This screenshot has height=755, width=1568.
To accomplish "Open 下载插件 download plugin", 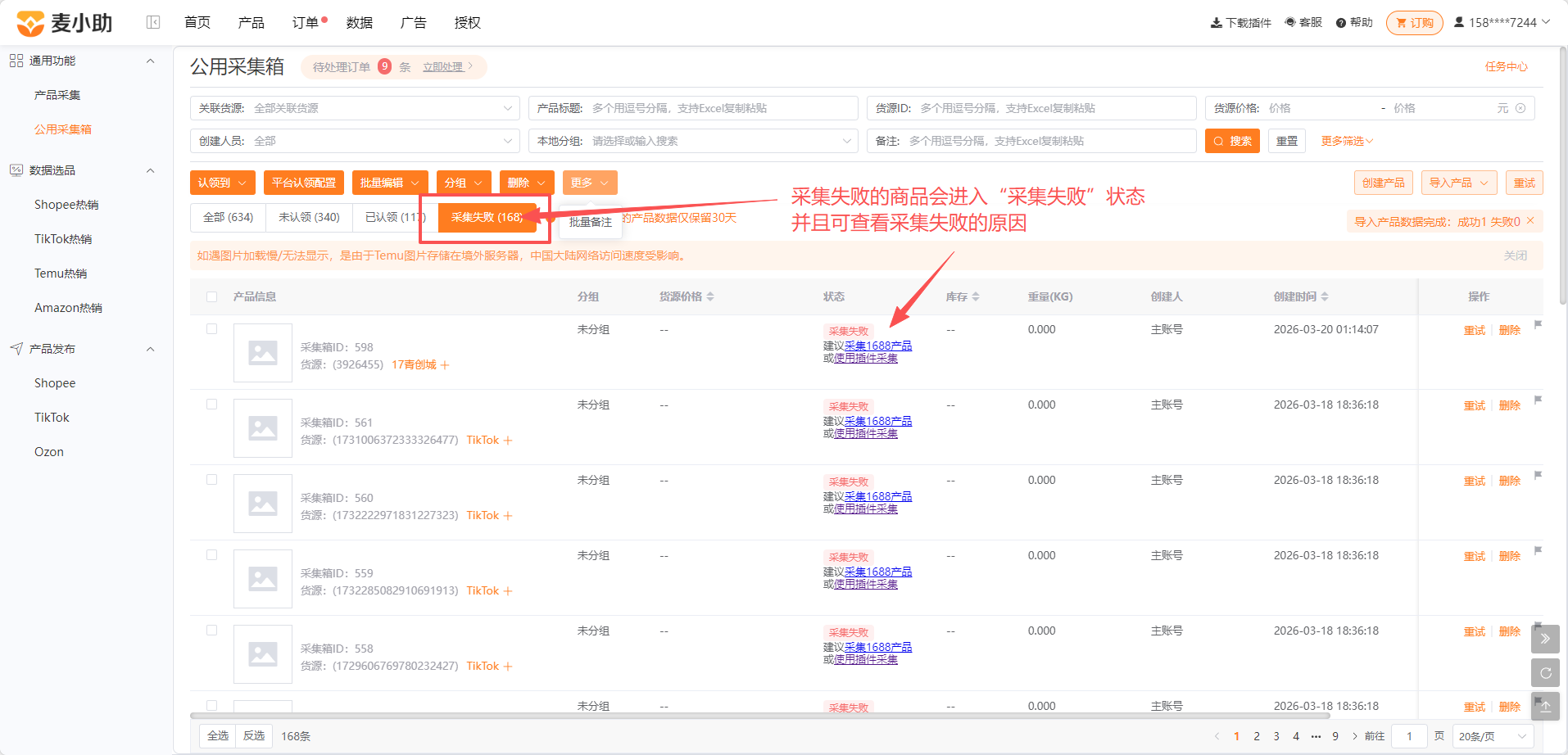I will point(1241,23).
